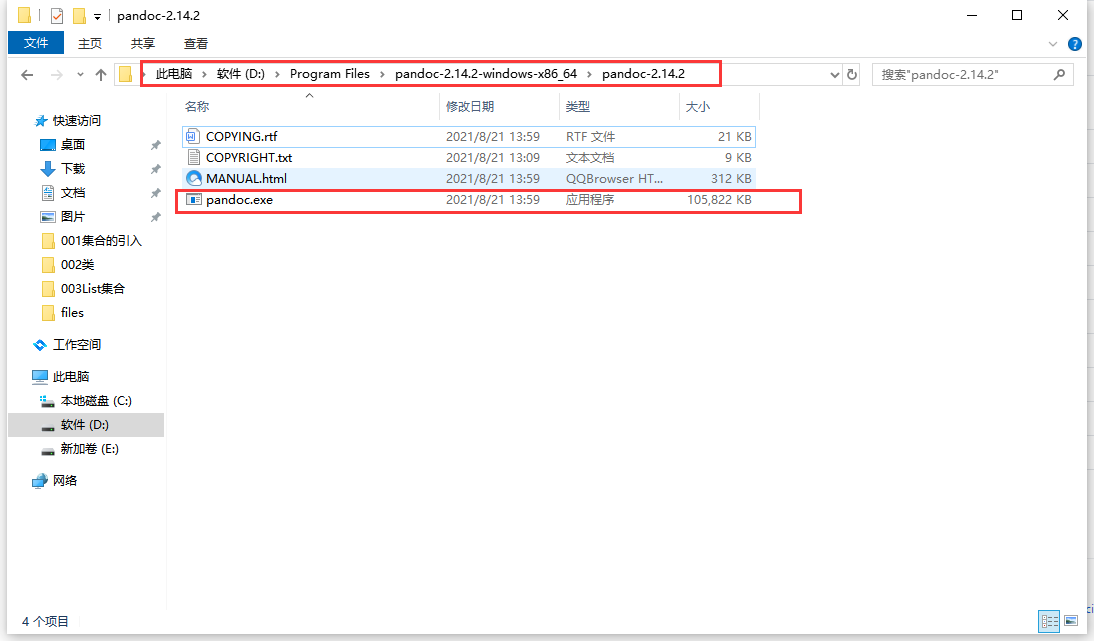Open the help question mark icon
Image resolution: width=1094 pixels, height=641 pixels.
click(1075, 44)
